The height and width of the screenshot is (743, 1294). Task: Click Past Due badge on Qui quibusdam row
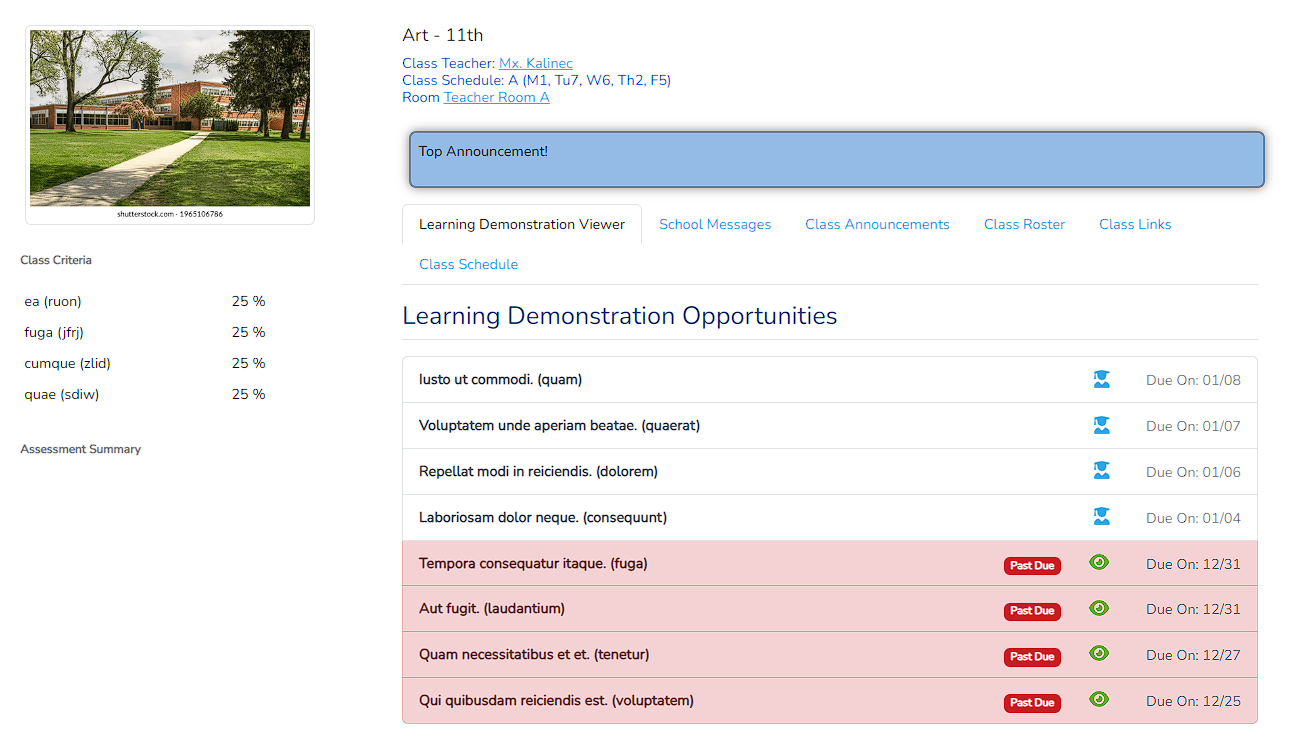(x=1032, y=702)
